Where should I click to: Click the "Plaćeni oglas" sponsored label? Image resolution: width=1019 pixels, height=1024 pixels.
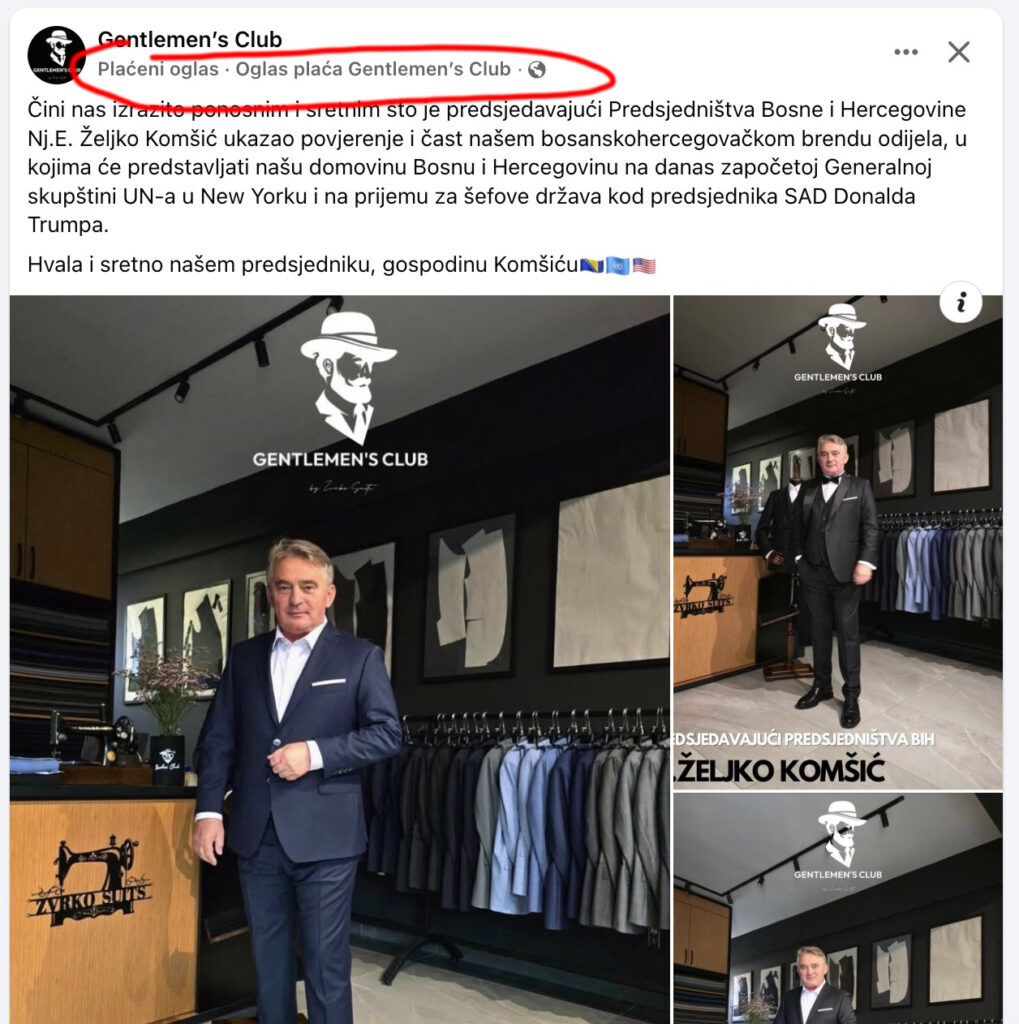point(158,69)
